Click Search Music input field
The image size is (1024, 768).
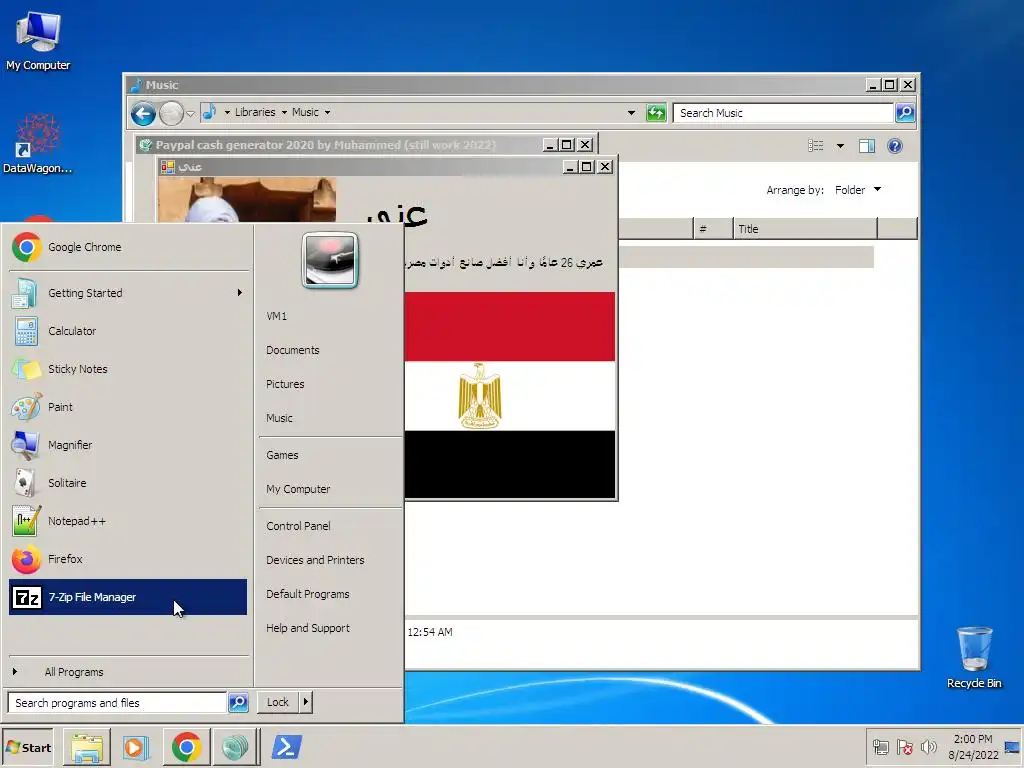tap(783, 113)
